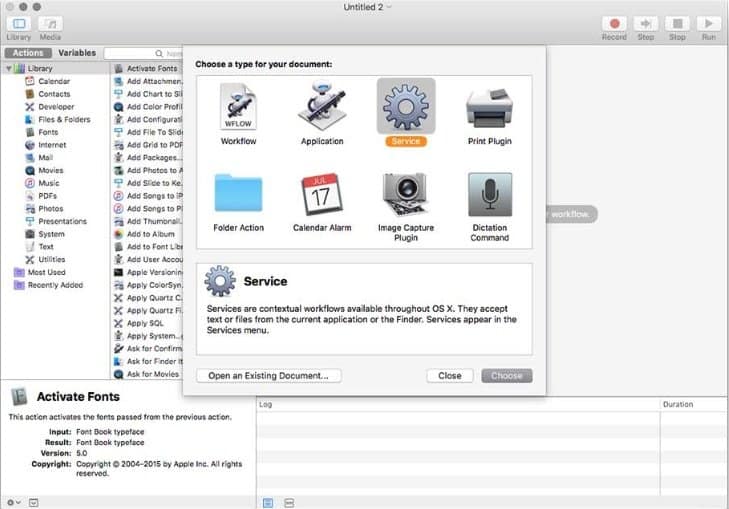Viewport: 729px width, 509px height.
Task: Select the Add to Album action
Action: (148, 234)
